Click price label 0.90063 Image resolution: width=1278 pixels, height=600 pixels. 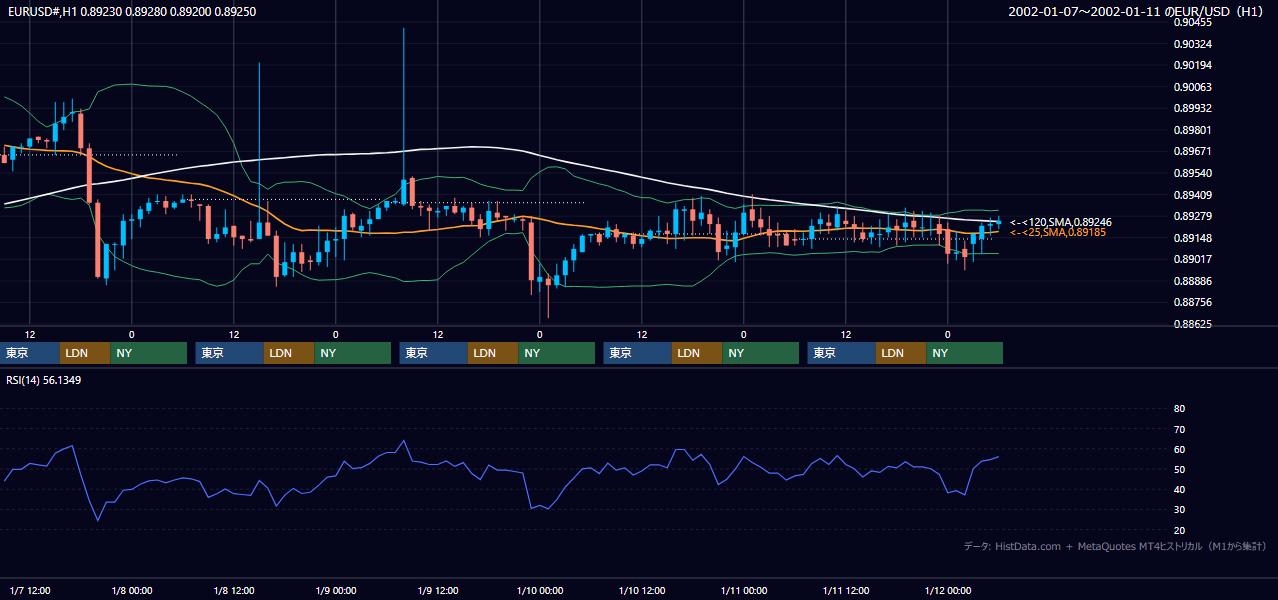pos(1194,87)
